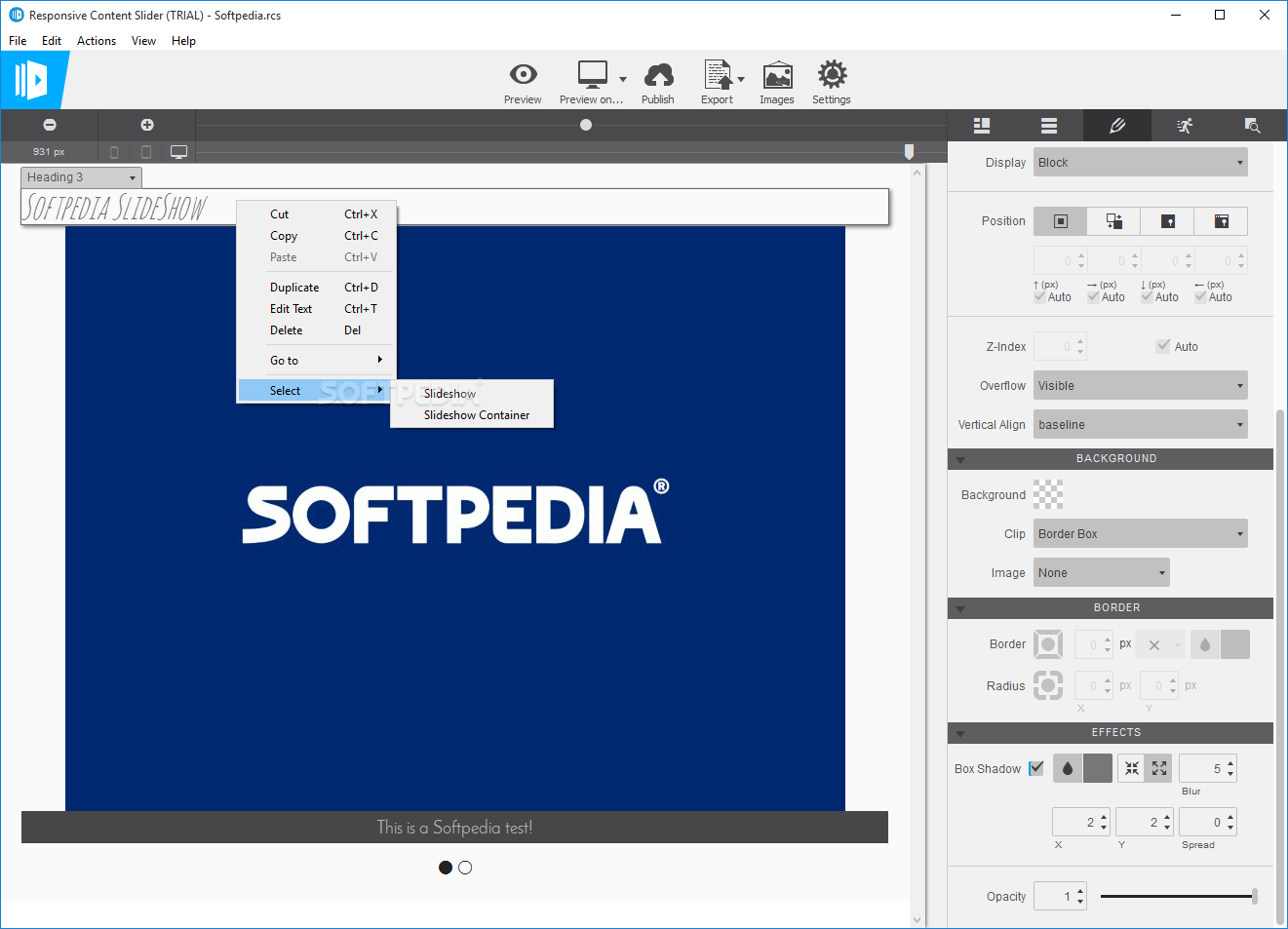Choose Duplicate from context menu

[317, 288]
